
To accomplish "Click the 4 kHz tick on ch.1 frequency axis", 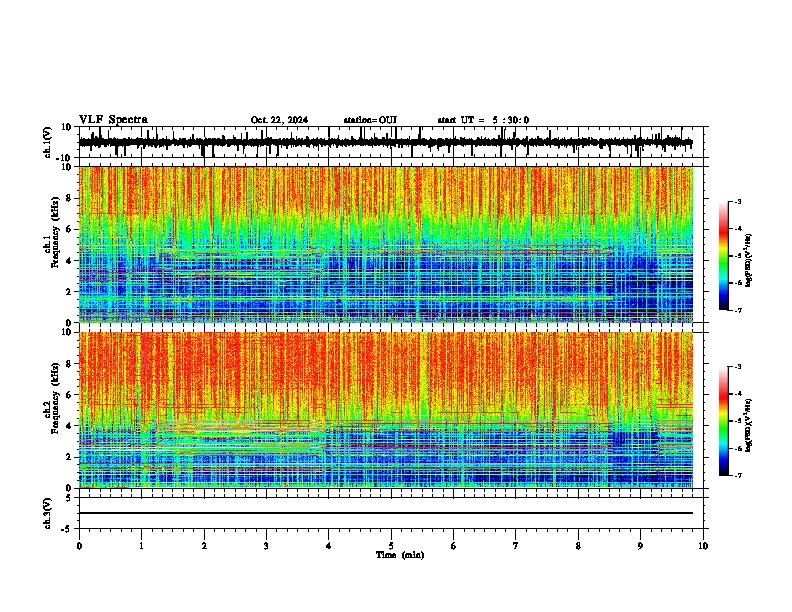I will pos(70,261).
